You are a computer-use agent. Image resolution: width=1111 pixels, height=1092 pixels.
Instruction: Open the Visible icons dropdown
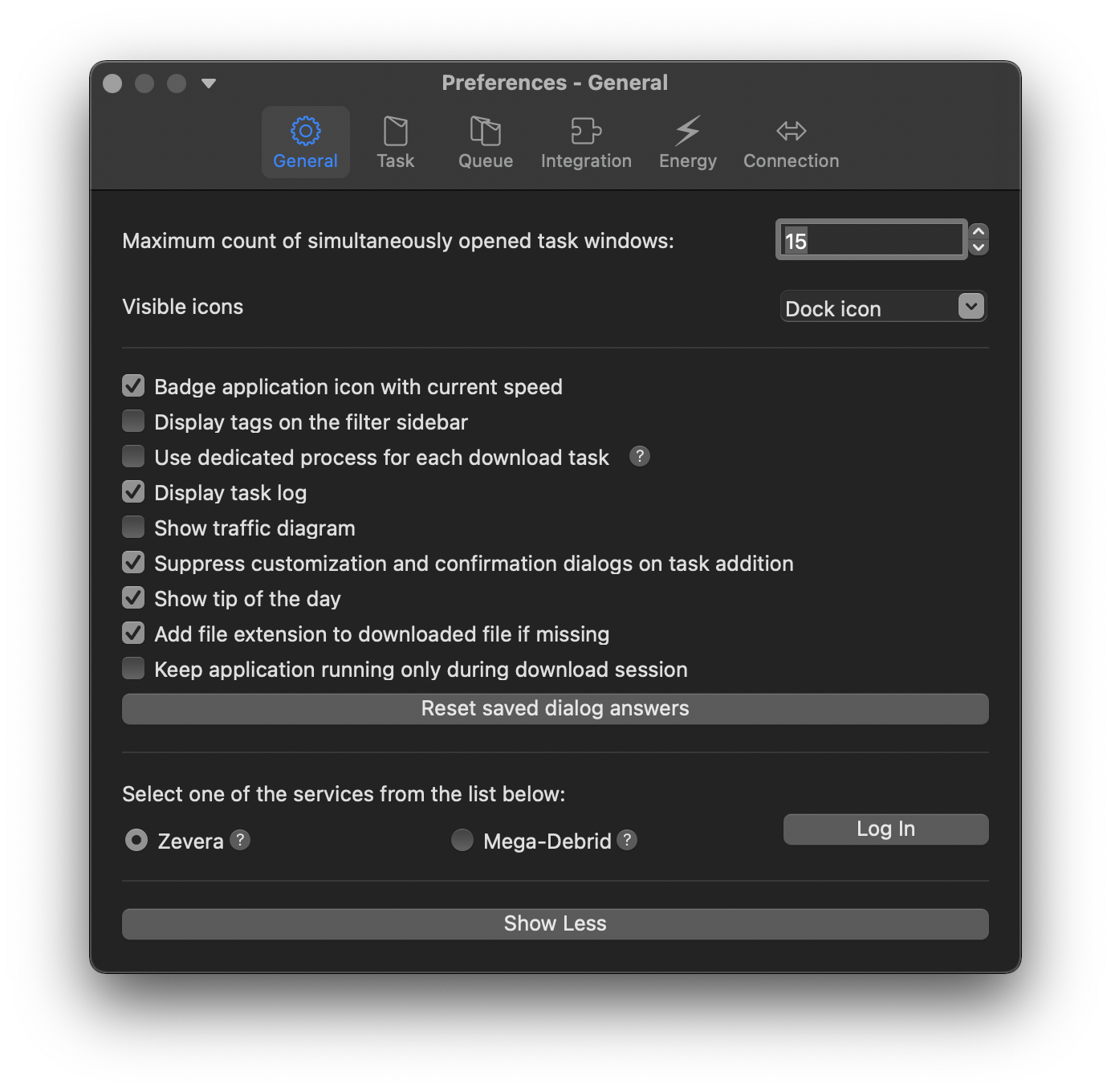pyautogui.click(x=883, y=308)
